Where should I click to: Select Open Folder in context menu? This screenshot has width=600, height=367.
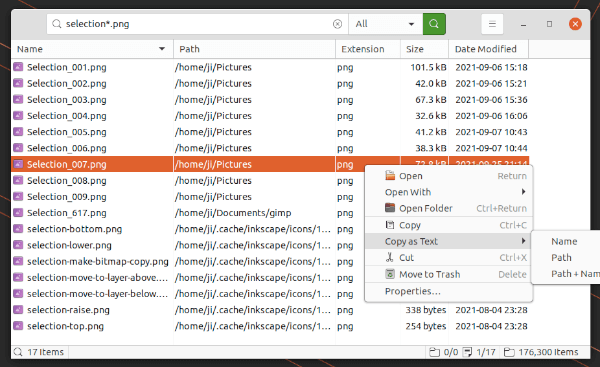coord(448,208)
